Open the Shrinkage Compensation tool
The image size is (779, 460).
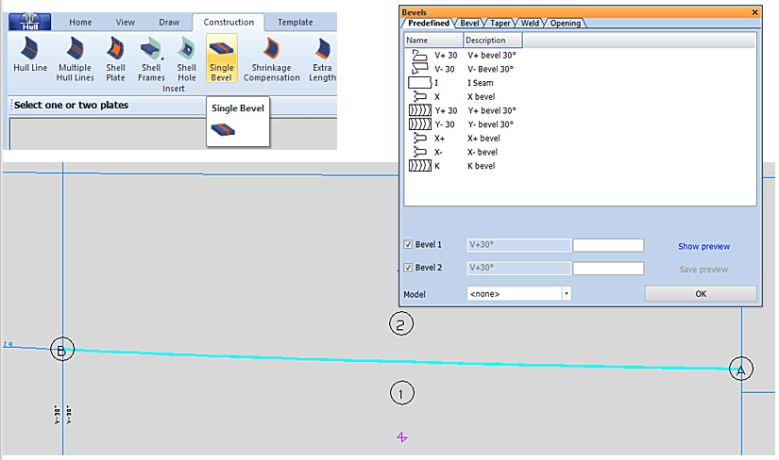(x=270, y=58)
